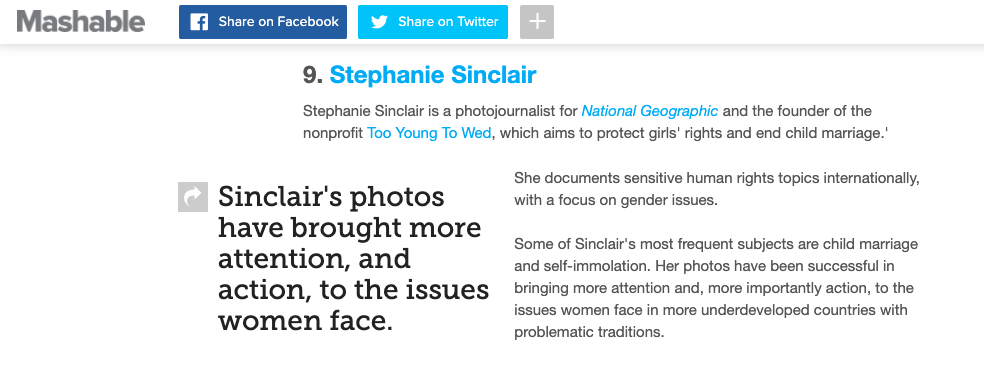Screen dimensions: 984x365
Task: Click the "action, to the issues" quote line
Action: point(353,290)
